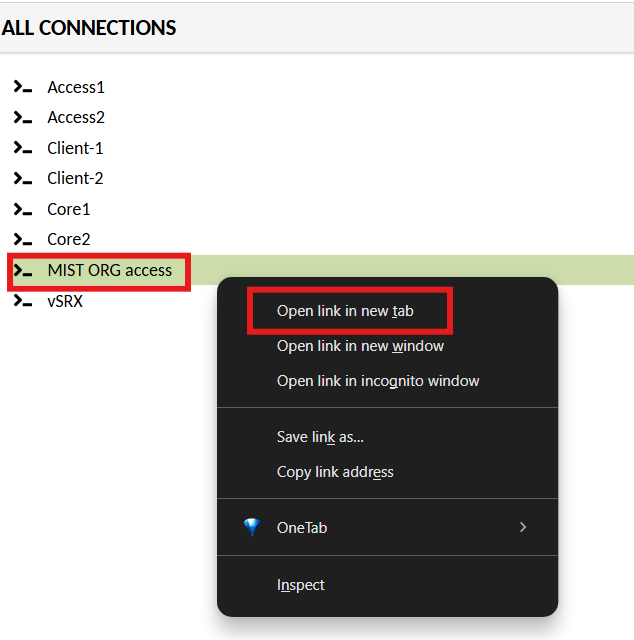Expand the OneTab submenu arrow
The image size is (634, 640).
click(522, 527)
